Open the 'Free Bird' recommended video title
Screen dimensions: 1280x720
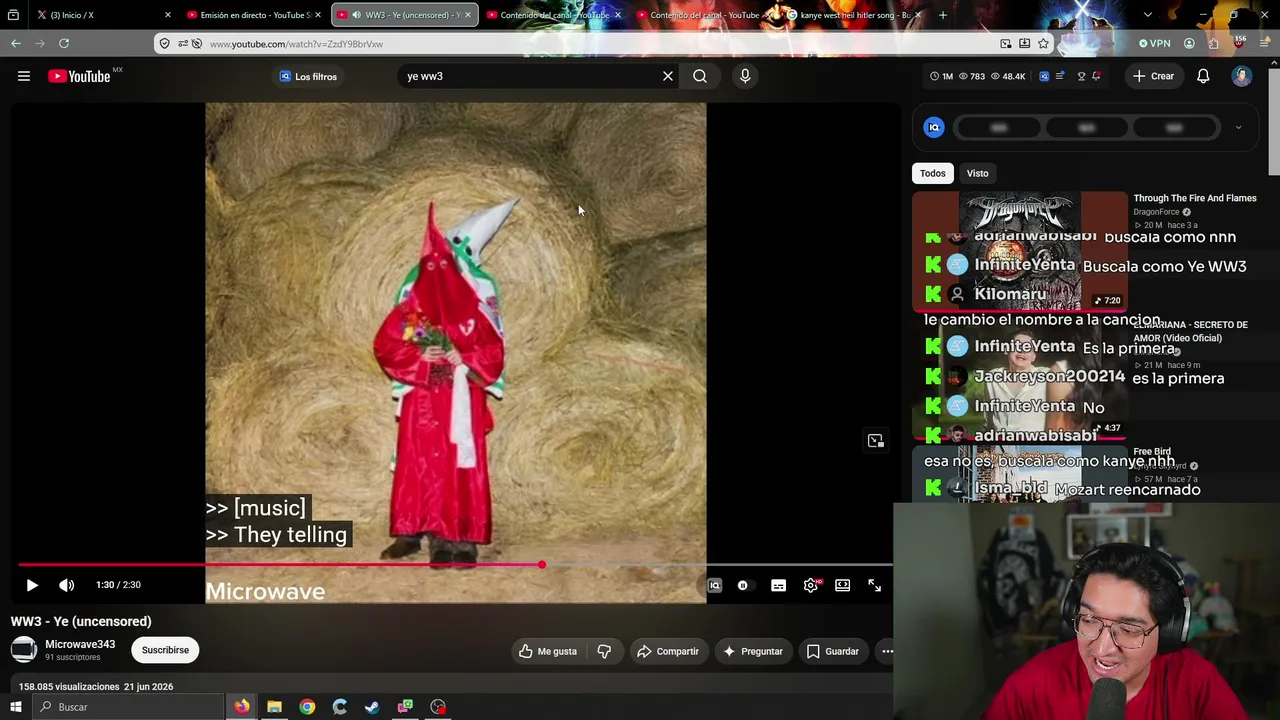pyautogui.click(x=1152, y=452)
